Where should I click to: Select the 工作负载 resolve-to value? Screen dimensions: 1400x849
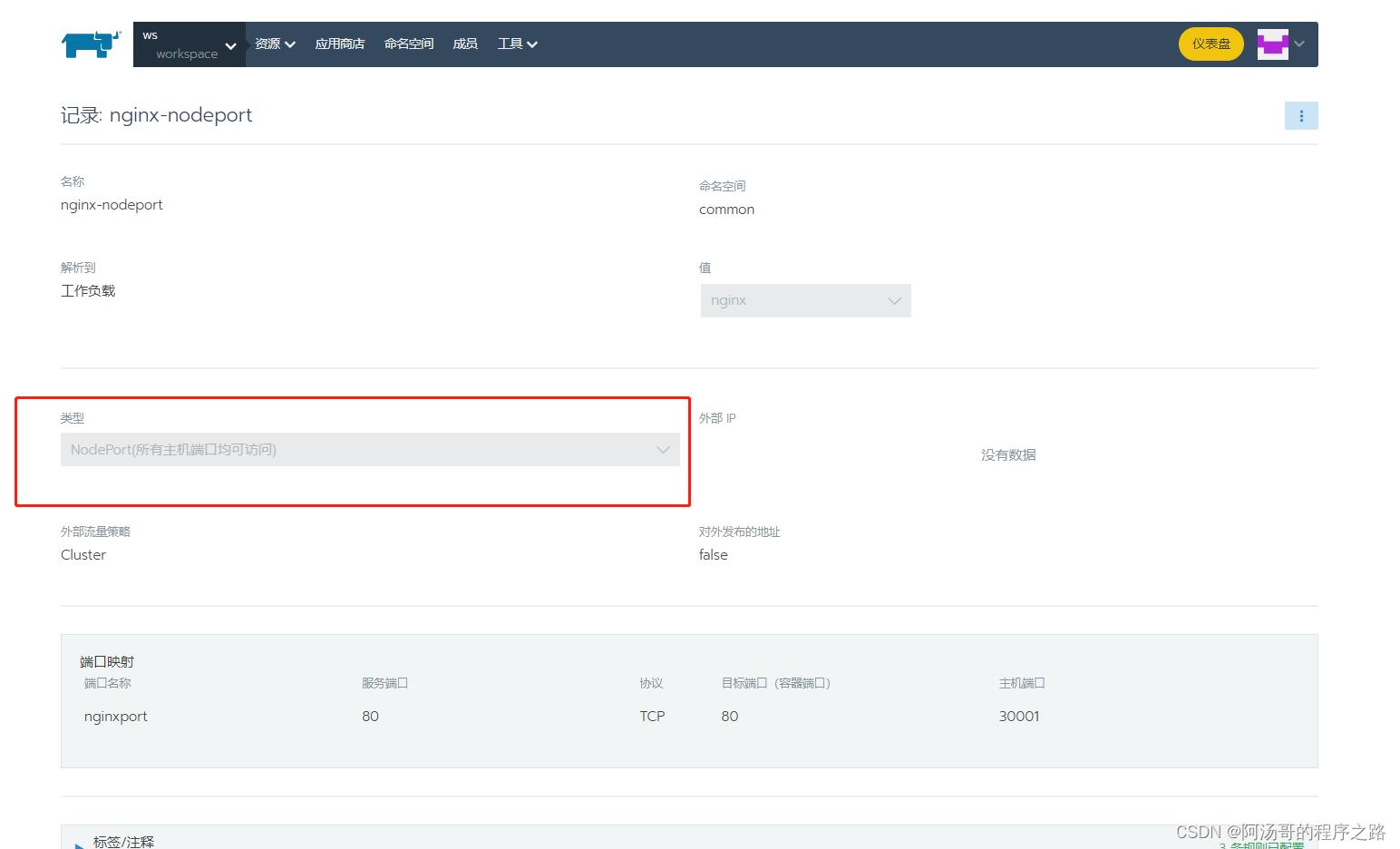point(88,291)
